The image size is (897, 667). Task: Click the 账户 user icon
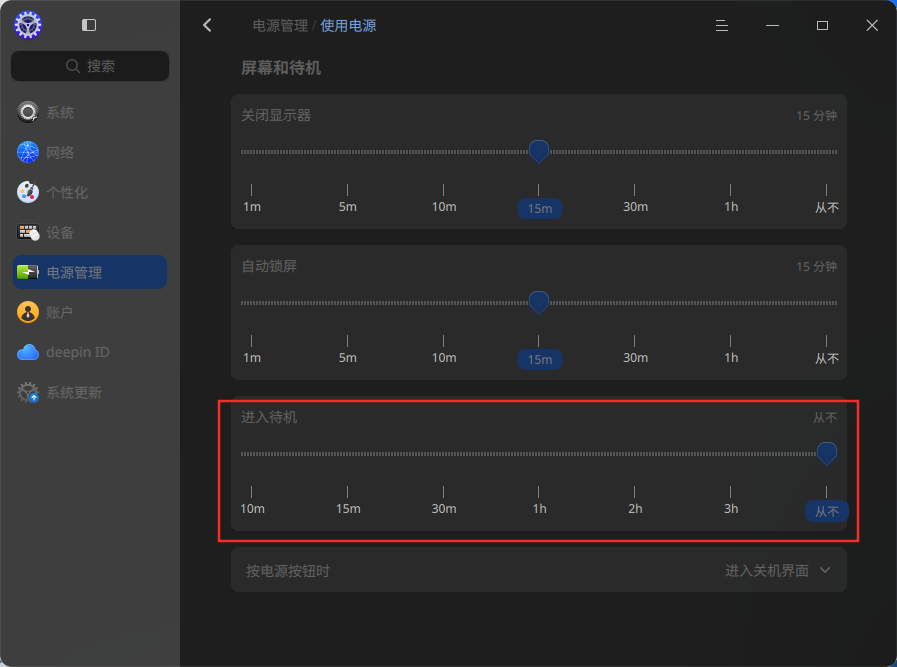tap(27, 312)
